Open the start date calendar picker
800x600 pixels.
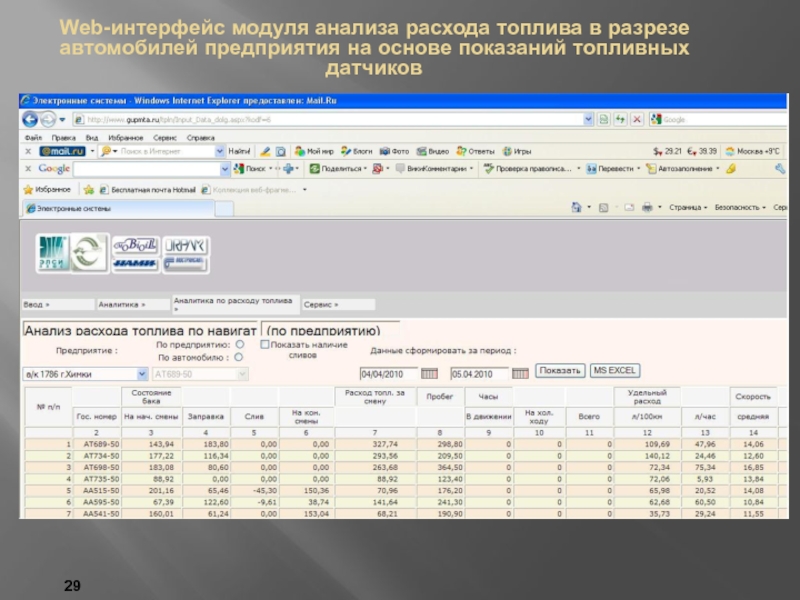429,373
